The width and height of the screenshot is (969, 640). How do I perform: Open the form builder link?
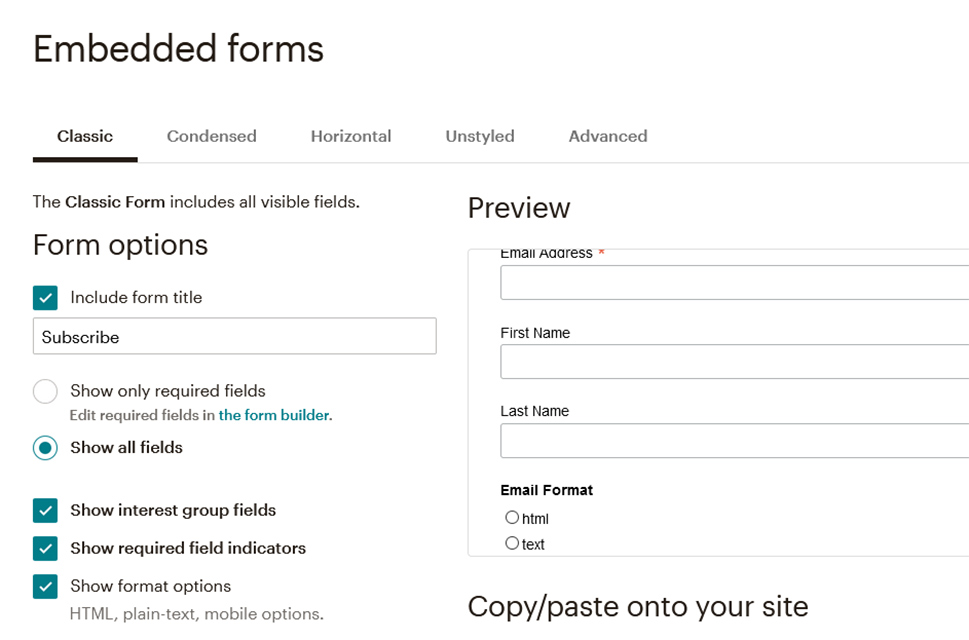[275, 414]
